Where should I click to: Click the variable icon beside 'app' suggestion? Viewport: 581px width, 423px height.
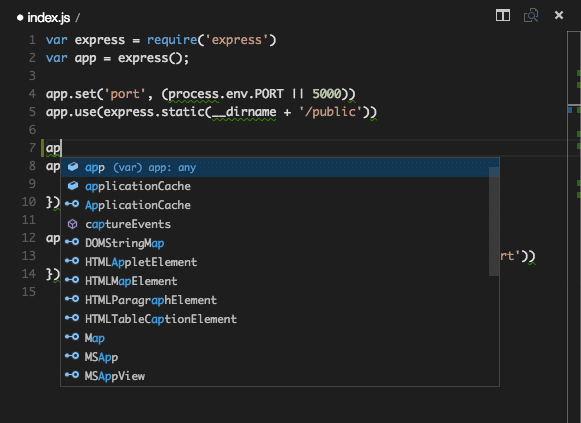coord(73,167)
